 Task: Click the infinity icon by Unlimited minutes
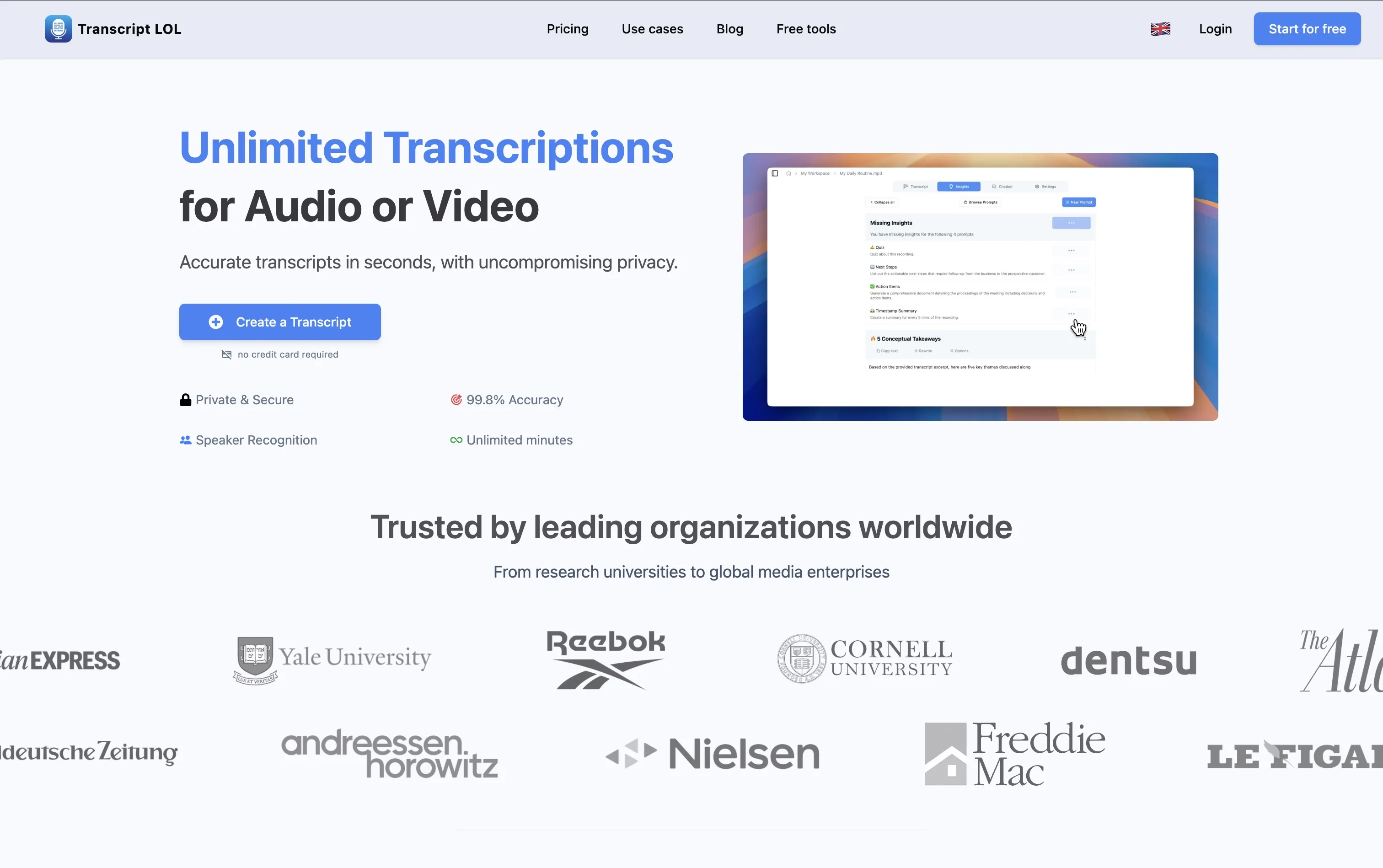pyautogui.click(x=456, y=440)
